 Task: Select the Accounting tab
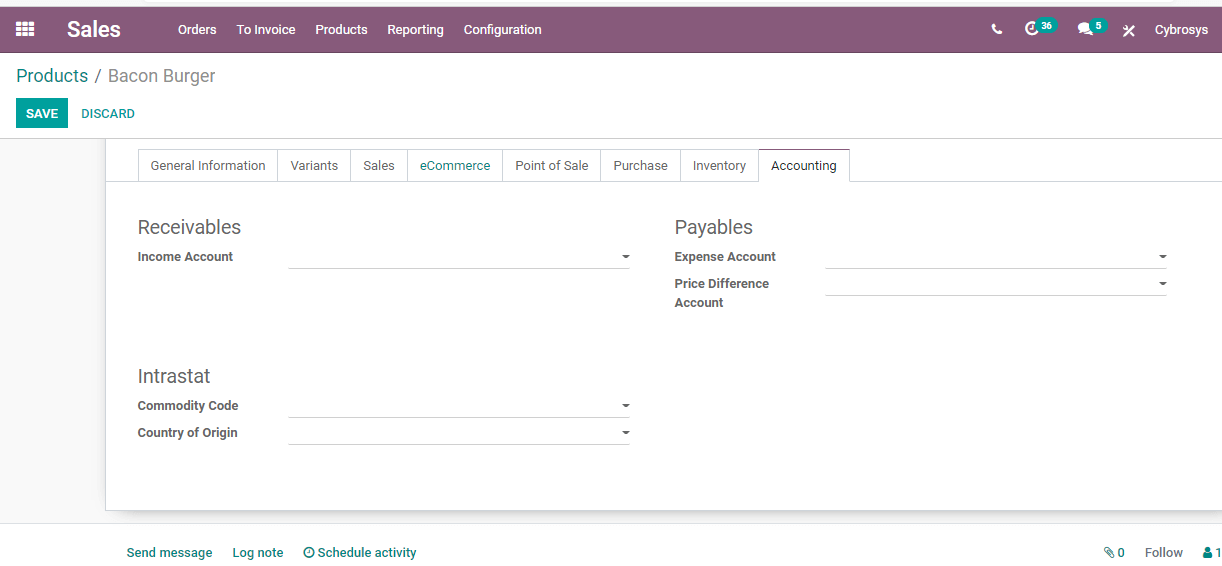click(x=804, y=166)
